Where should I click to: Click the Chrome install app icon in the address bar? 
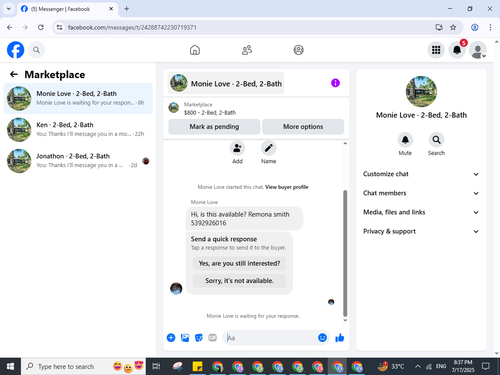(439, 27)
